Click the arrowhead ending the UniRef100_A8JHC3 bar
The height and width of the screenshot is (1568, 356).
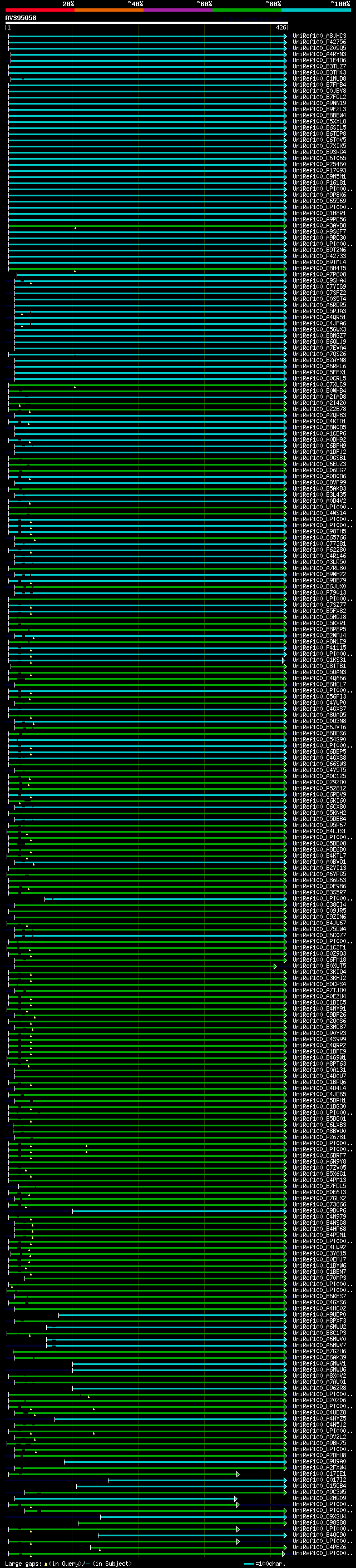[285, 37]
